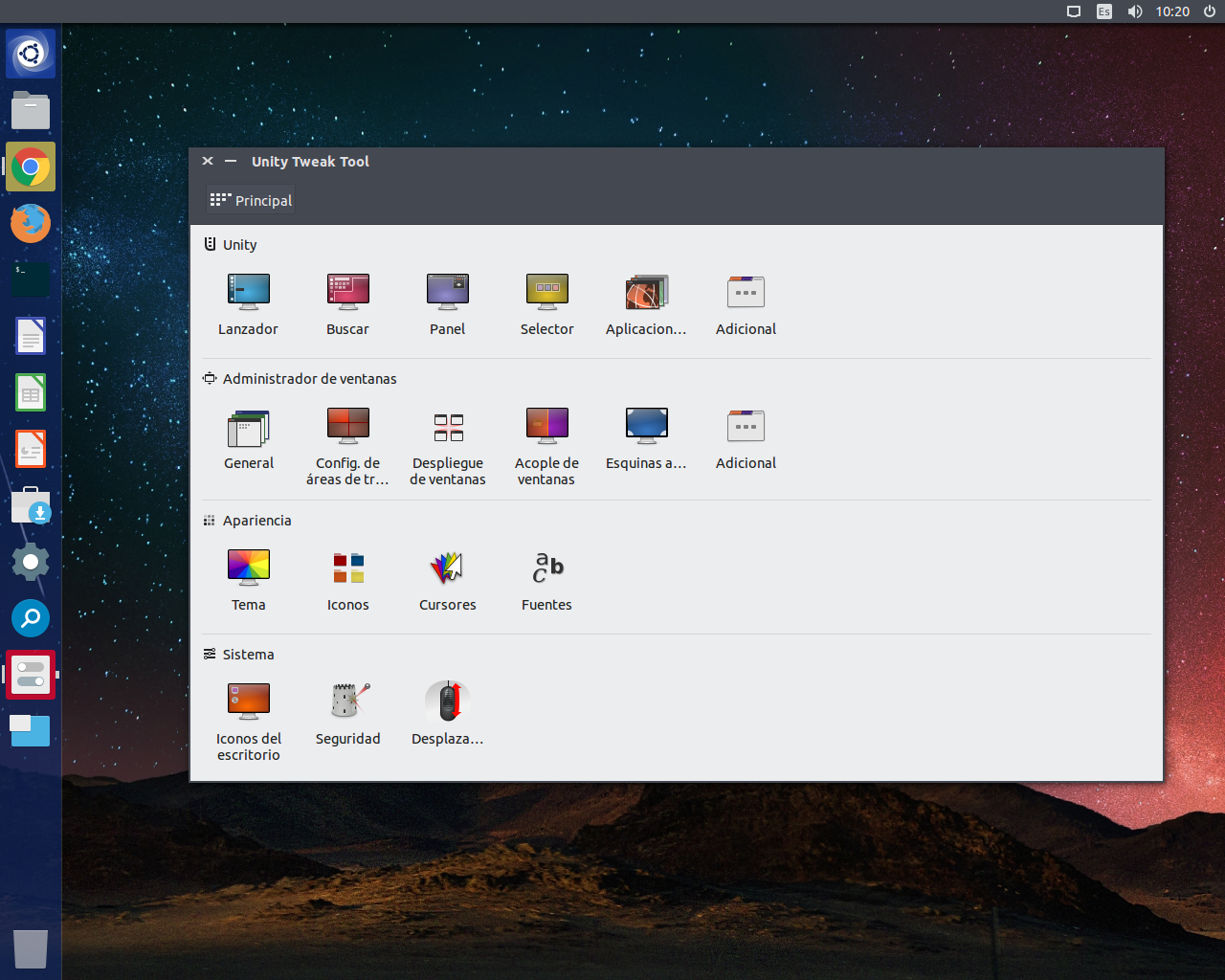Open the Iconos appearance icon
This screenshot has width=1225, height=980.
tap(347, 568)
